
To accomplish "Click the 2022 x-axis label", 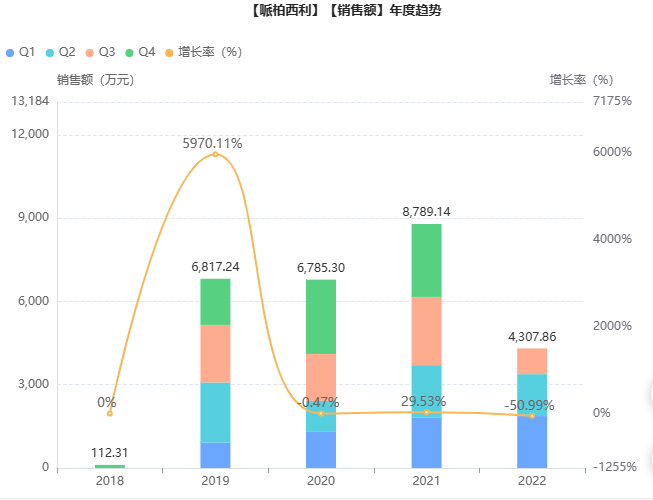I will click(532, 481).
